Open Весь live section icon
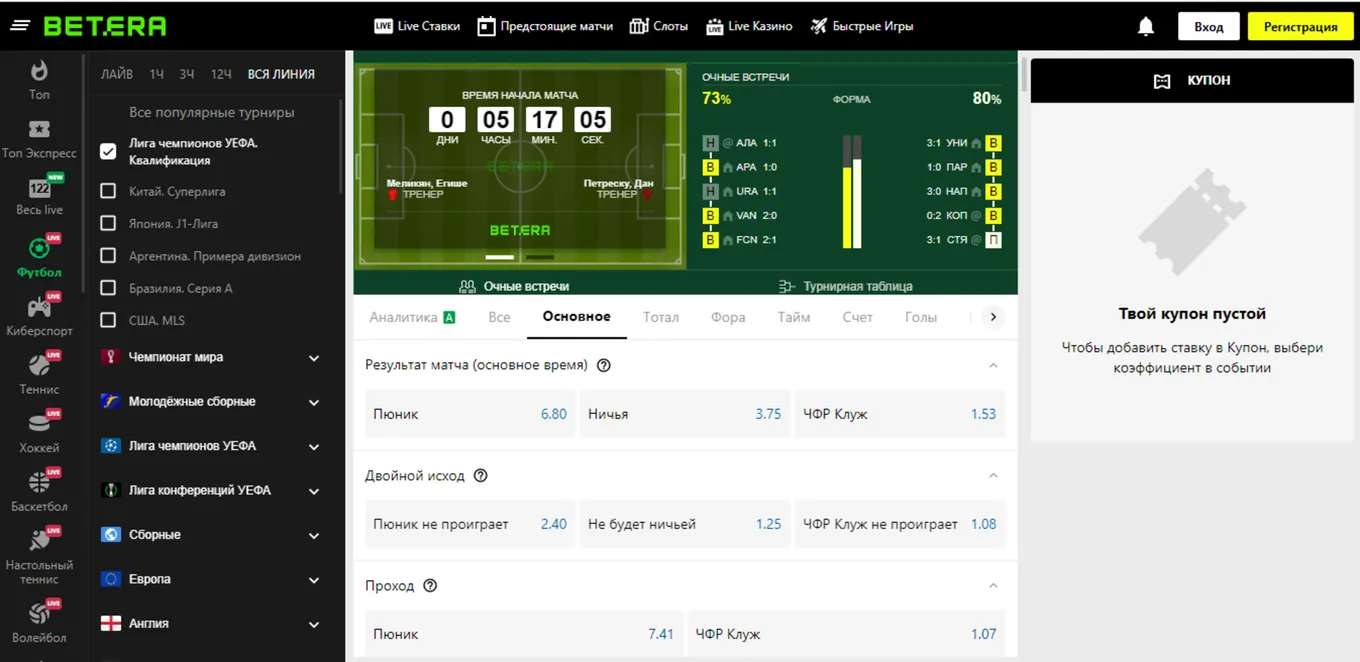The height and width of the screenshot is (662, 1360). [40, 187]
